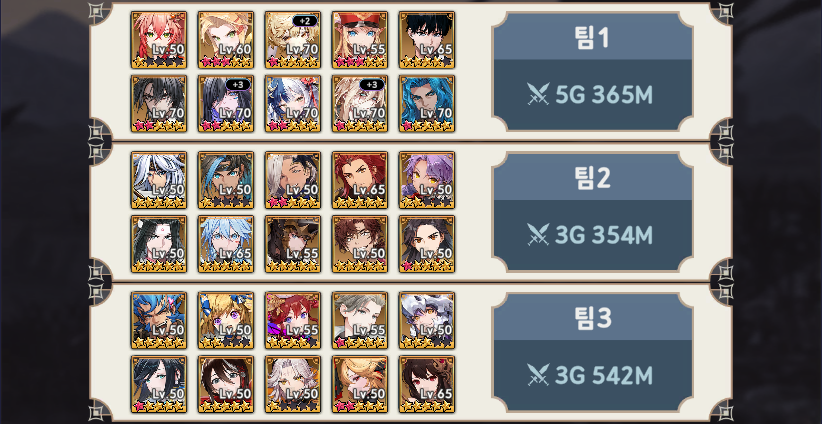This screenshot has height=424, width=822.
Task: Click Team 2 power 3G 354M button
Action: [592, 235]
